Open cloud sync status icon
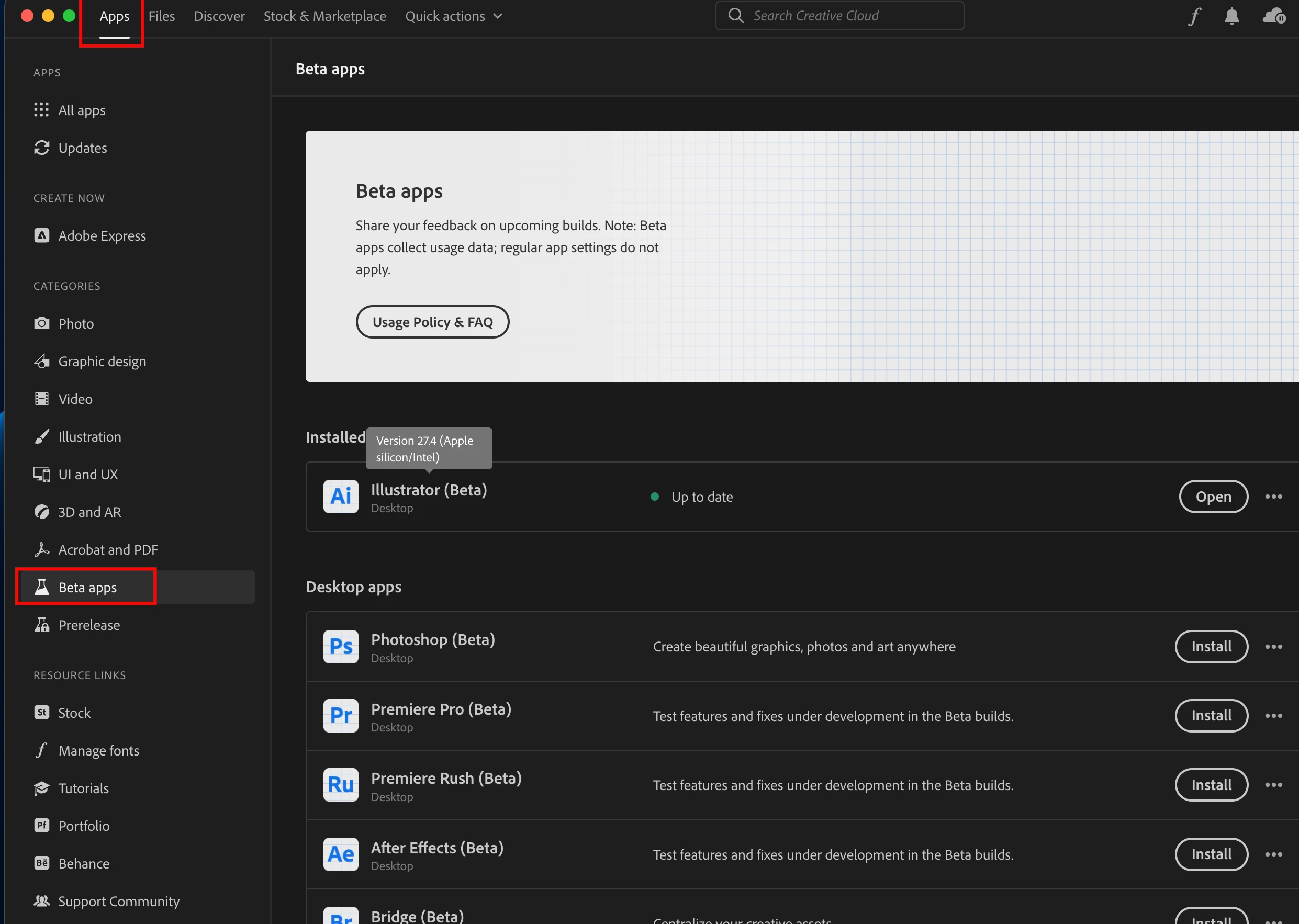Image resolution: width=1299 pixels, height=924 pixels. (1273, 16)
